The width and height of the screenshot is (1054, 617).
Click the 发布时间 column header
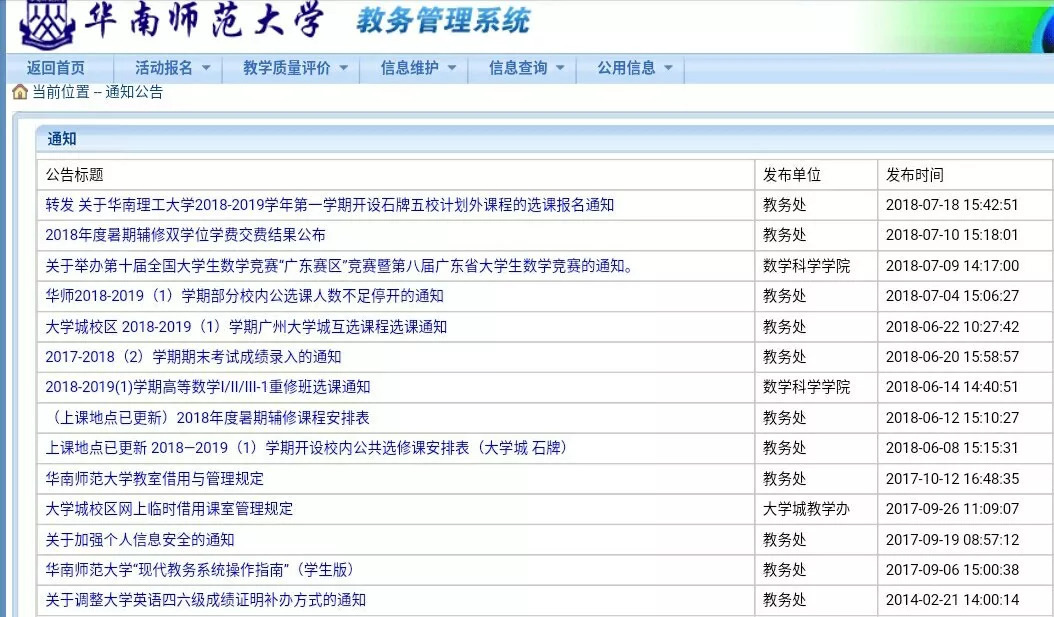pos(914,175)
